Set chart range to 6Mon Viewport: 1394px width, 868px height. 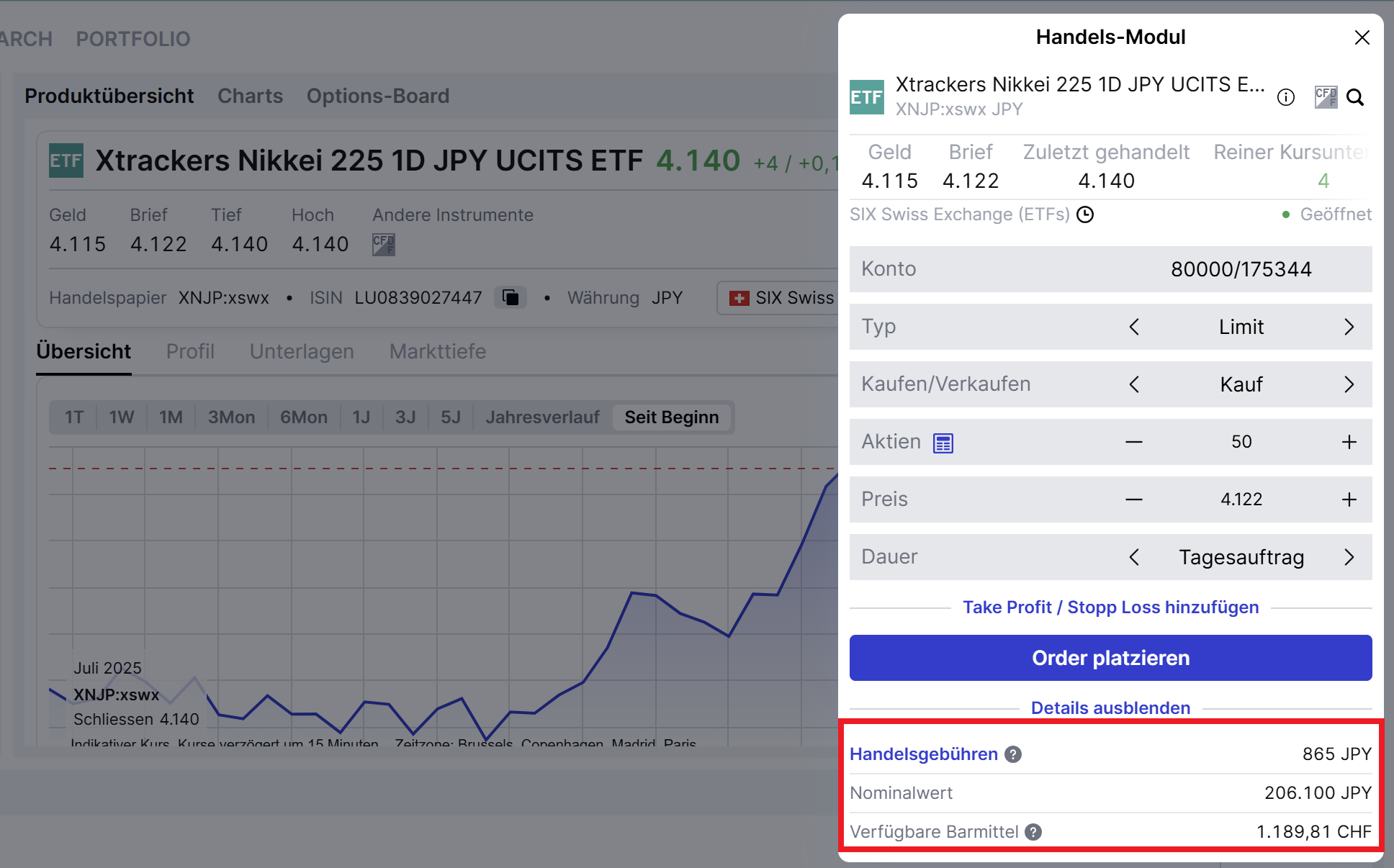tap(304, 417)
